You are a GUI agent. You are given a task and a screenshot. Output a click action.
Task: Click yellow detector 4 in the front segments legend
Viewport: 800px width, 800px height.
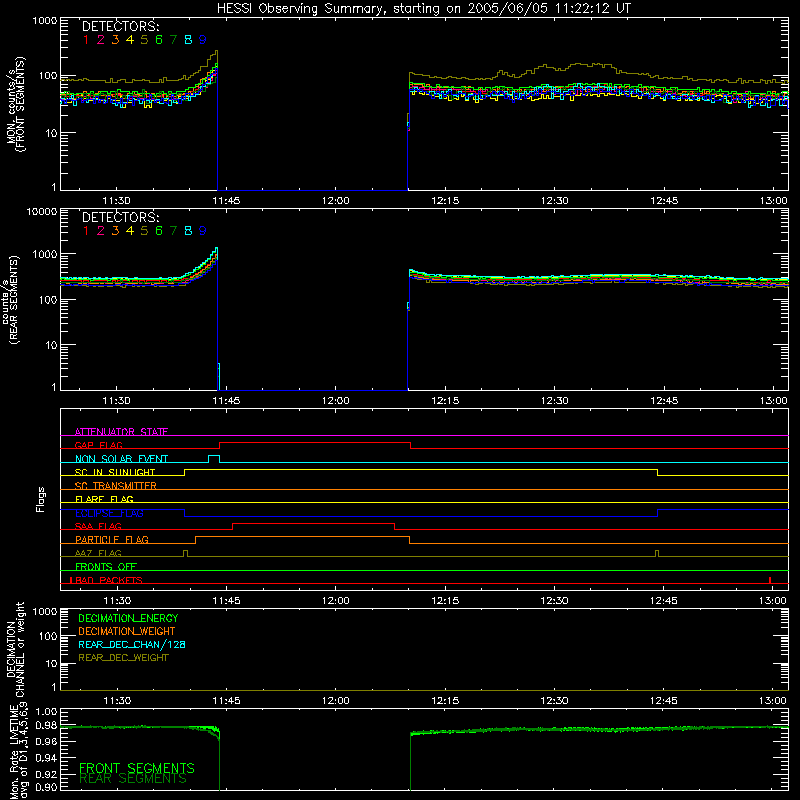click(130, 40)
